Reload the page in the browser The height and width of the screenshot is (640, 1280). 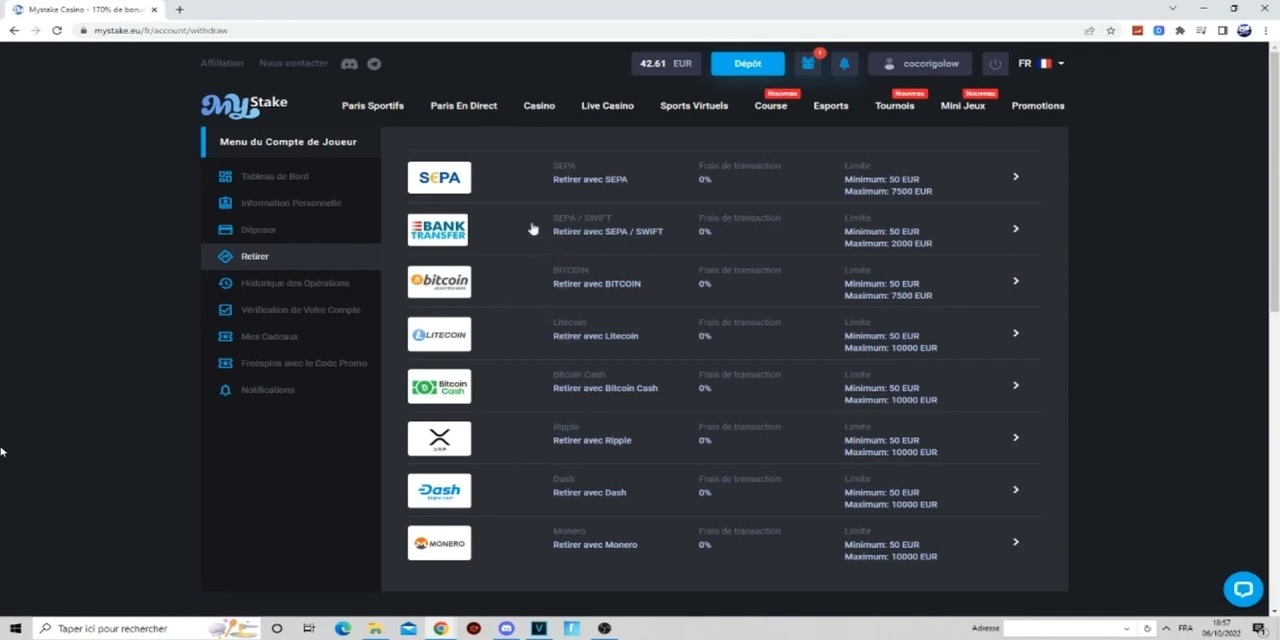tap(57, 31)
